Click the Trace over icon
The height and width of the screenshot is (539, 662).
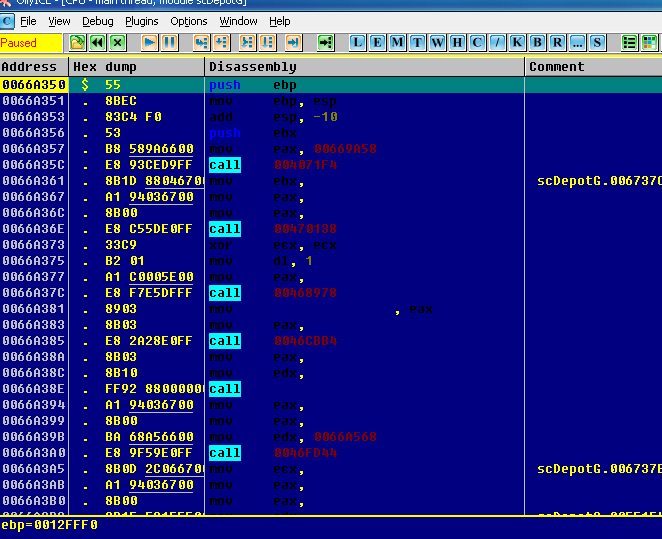[x=268, y=43]
